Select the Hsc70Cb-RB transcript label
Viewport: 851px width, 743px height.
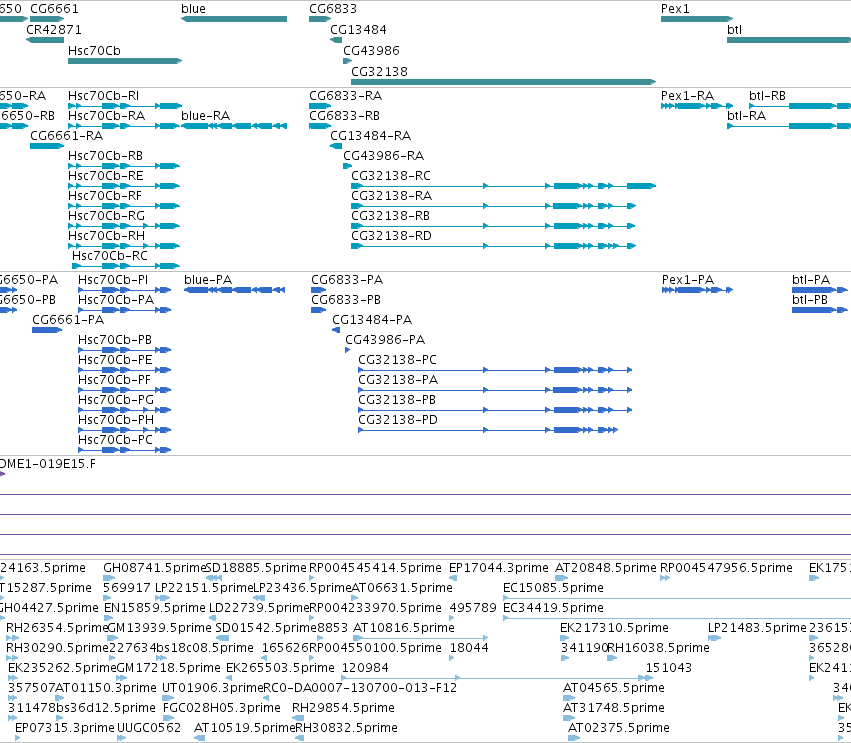click(x=105, y=156)
